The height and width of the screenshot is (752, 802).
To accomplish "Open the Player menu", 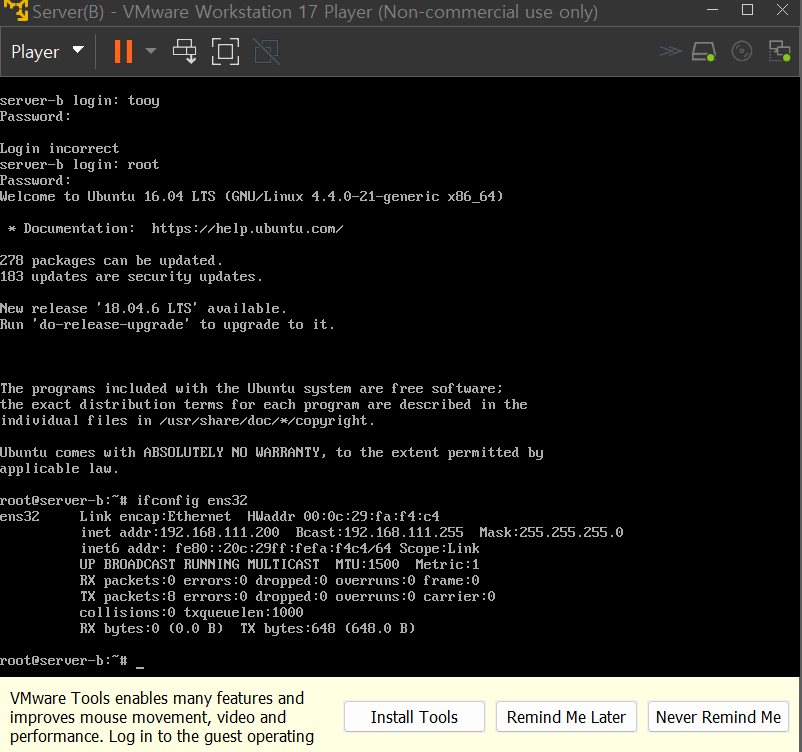I will click(x=47, y=51).
